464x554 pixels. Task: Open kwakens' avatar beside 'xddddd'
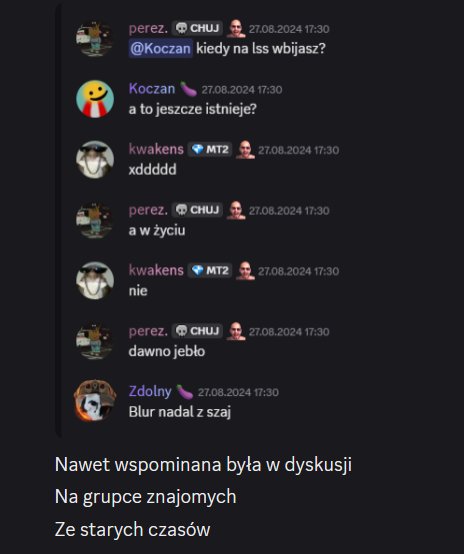tap(95, 159)
